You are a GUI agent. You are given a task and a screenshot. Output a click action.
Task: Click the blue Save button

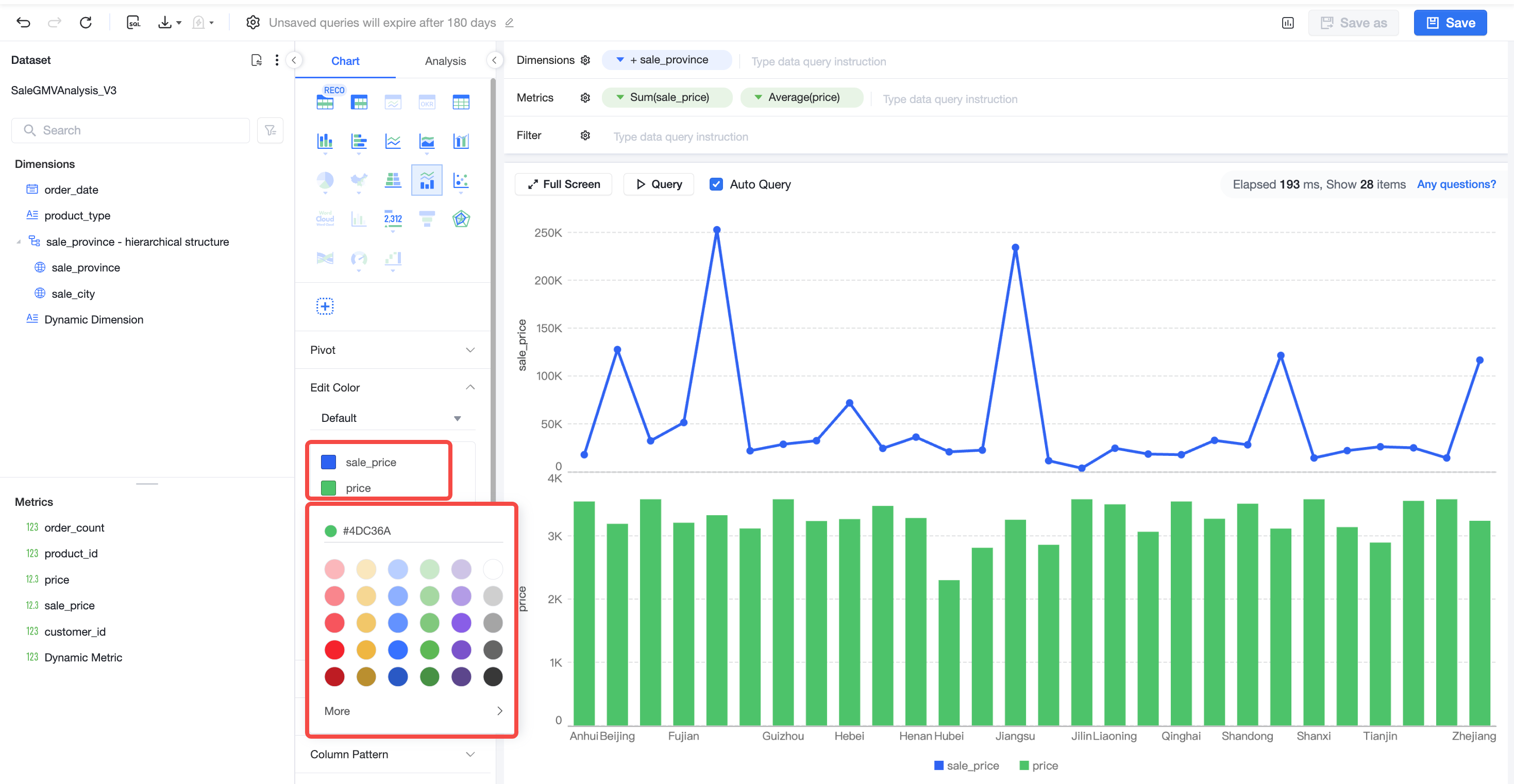click(1450, 23)
